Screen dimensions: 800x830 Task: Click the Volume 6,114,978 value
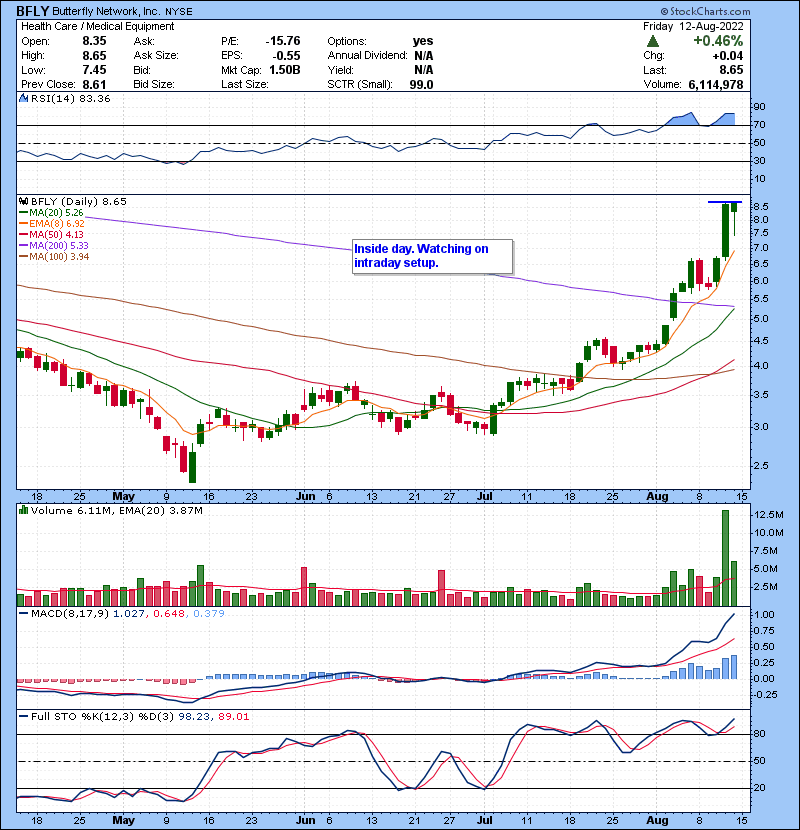coord(716,85)
